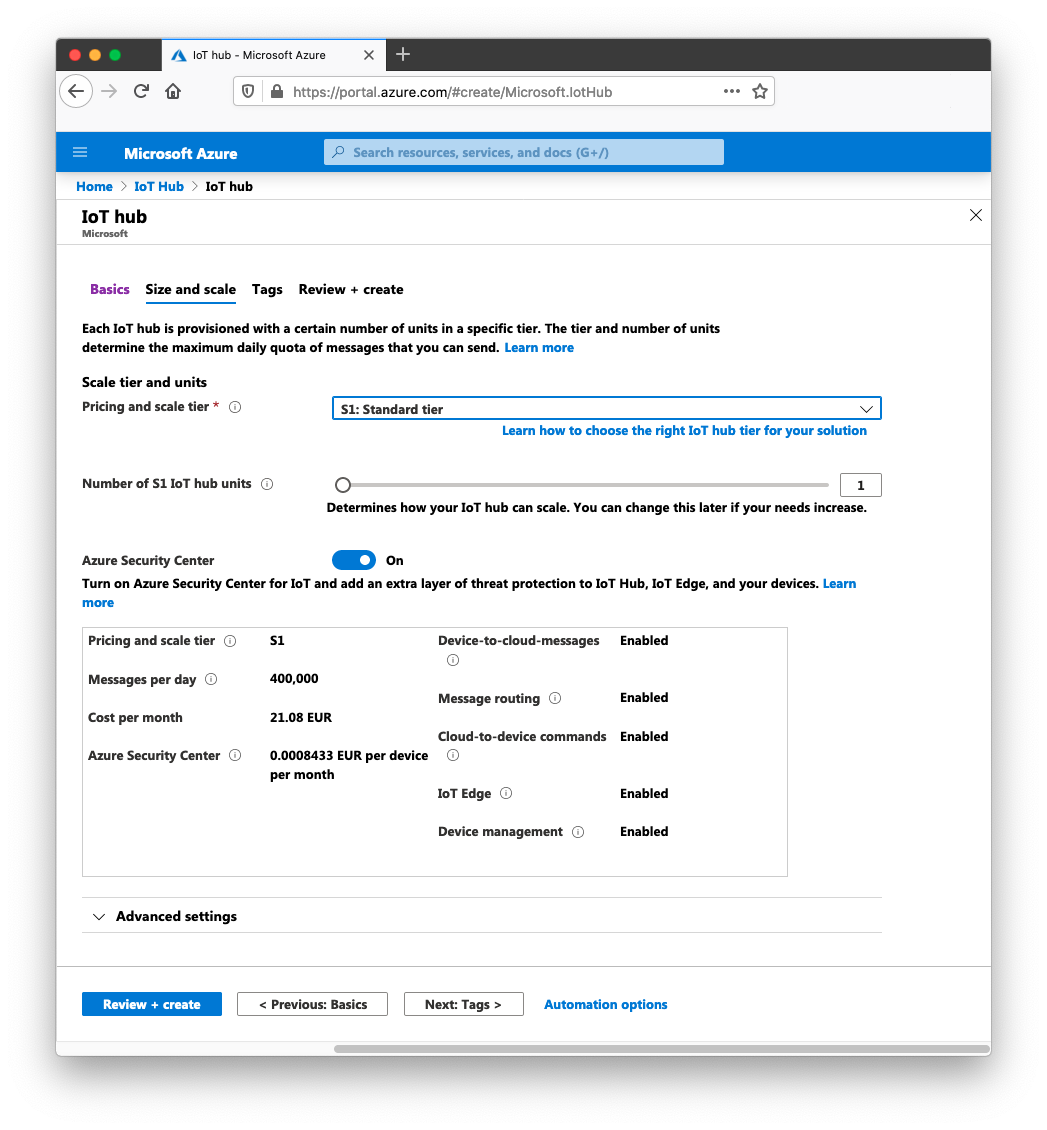Open browser home page icon
Screen dimensions: 1047x1130
click(173, 92)
